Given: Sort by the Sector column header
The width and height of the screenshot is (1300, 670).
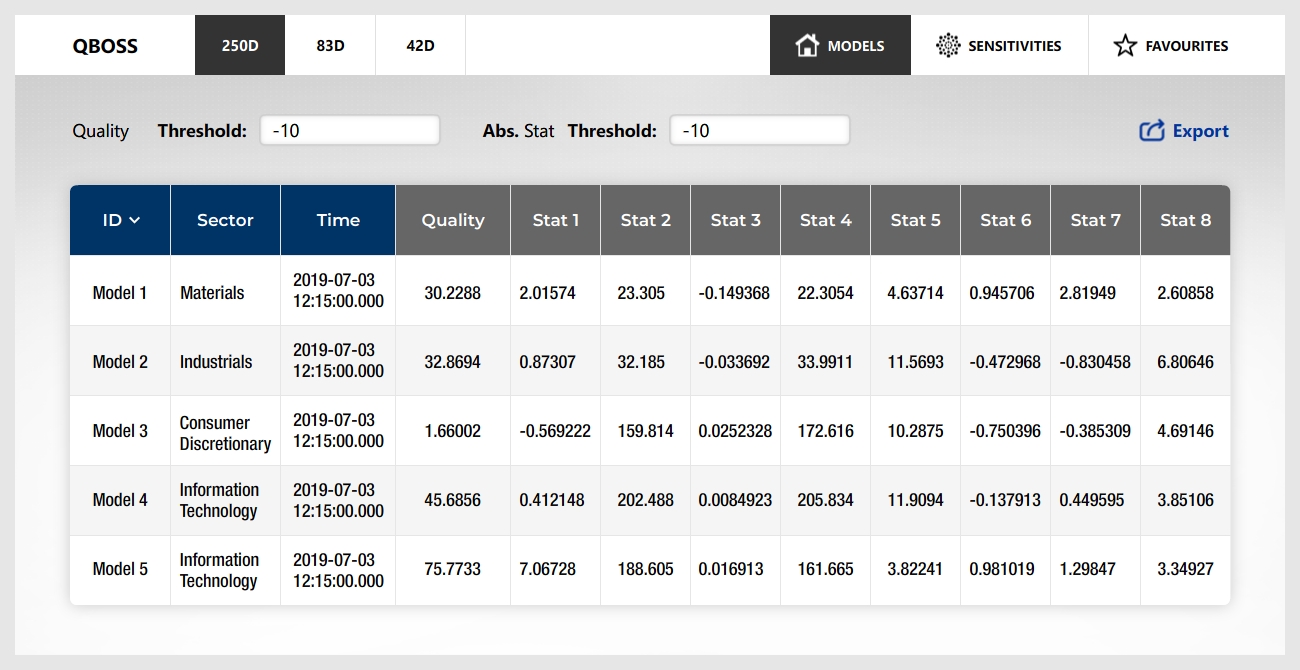Looking at the screenshot, I should point(225,220).
